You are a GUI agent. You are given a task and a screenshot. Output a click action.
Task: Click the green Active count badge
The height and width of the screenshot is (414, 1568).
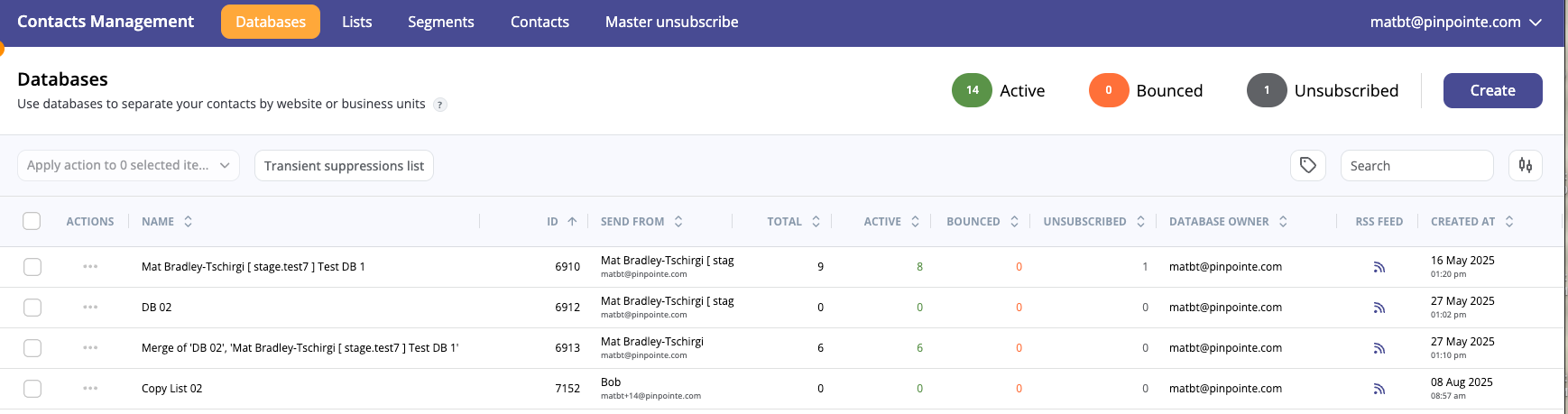972,90
